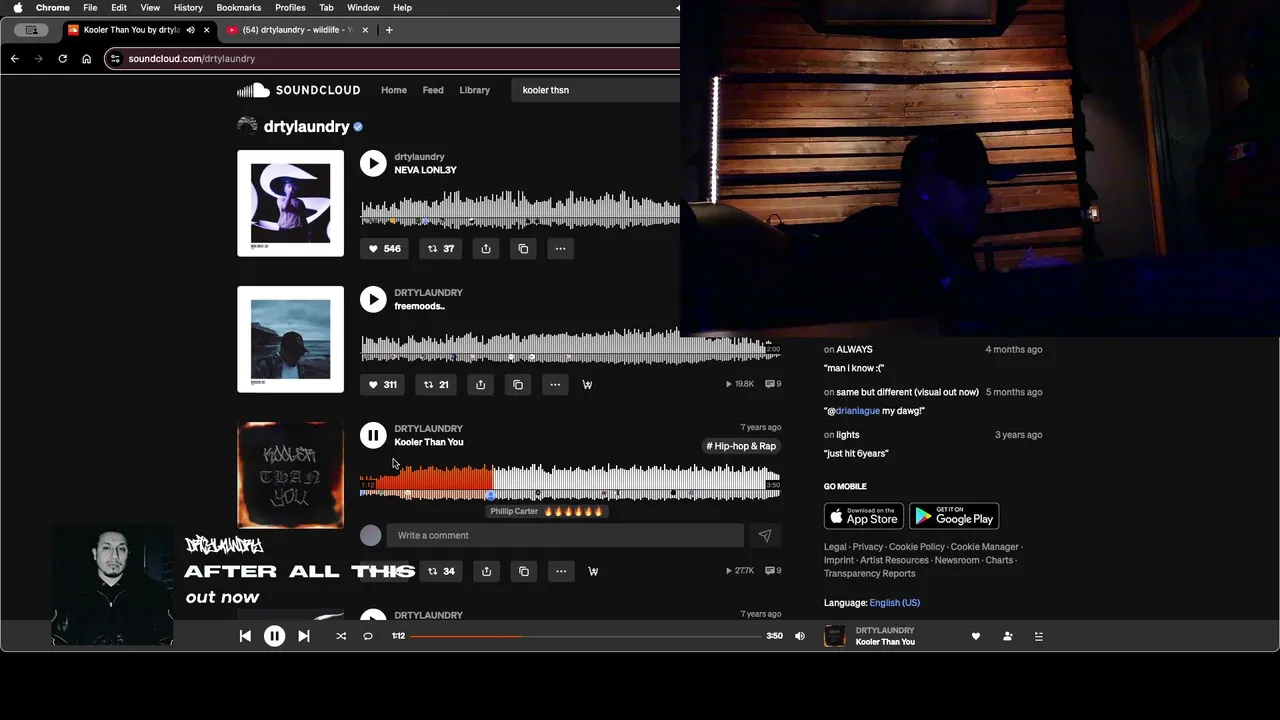Viewport: 1280px width, 720px height.
Task: Copy link for Kooler Than You
Action: [x=524, y=571]
